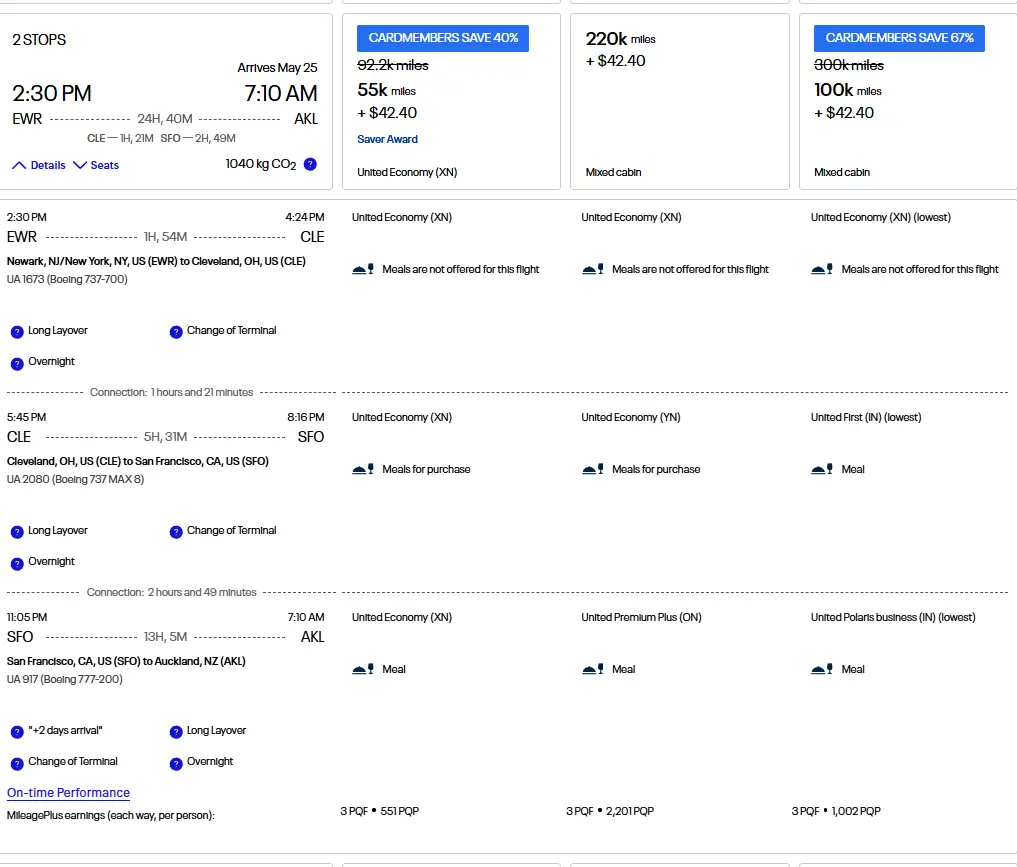
Task: Click Long Layover help icon under EWR-CLE flight
Action: [x=17, y=332]
